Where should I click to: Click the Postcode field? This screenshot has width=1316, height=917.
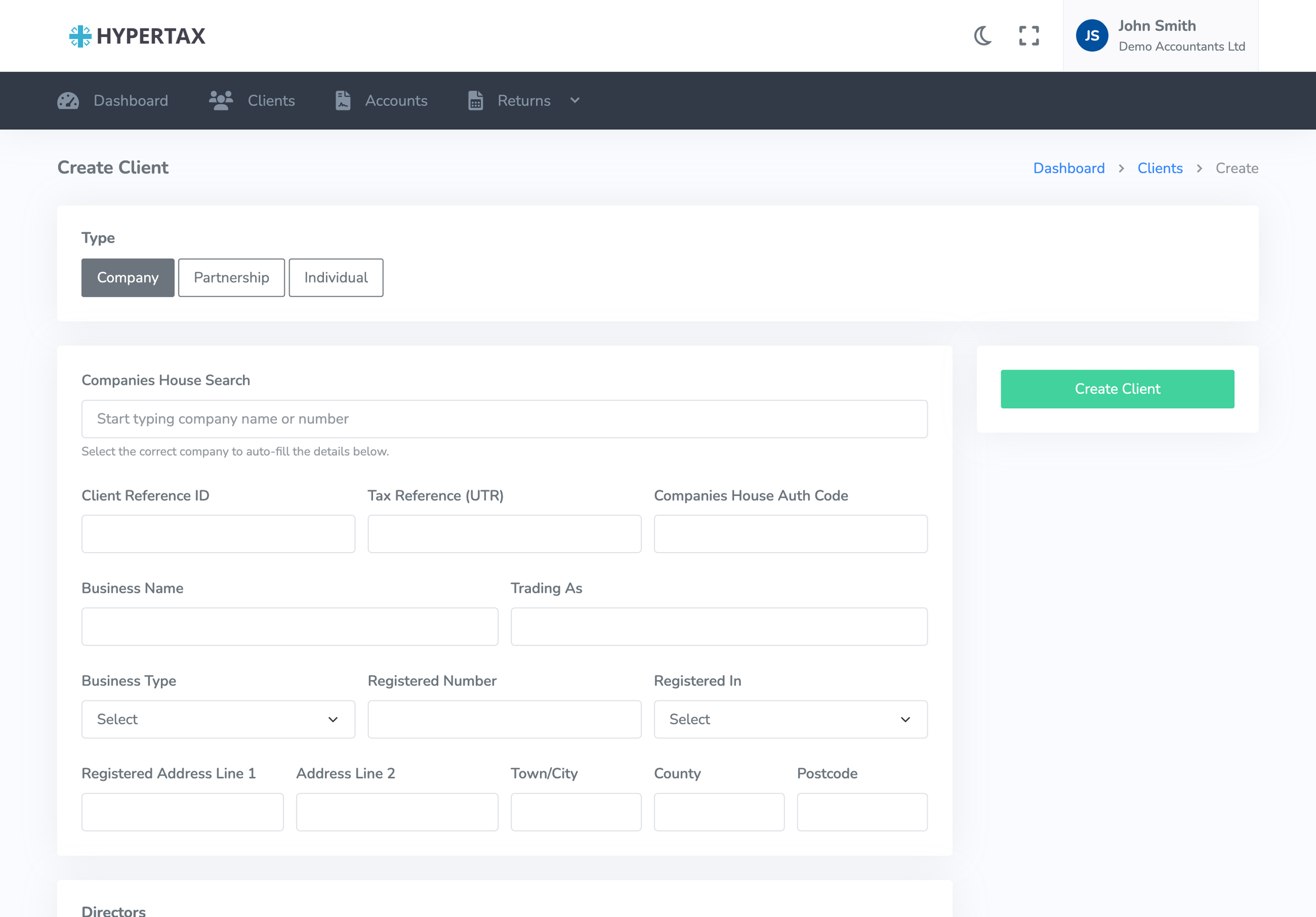862,812
